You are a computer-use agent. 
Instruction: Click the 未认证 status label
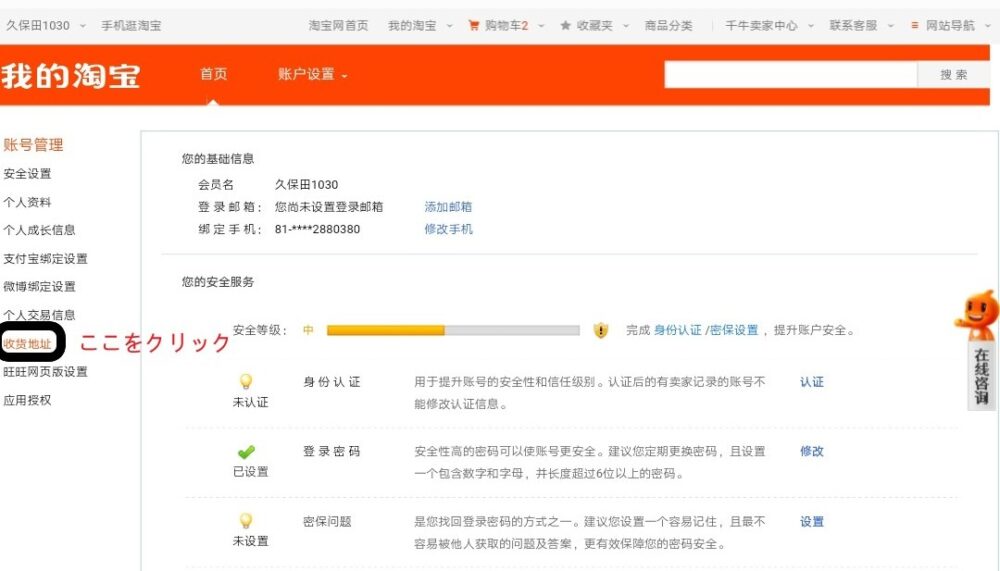(x=251, y=403)
